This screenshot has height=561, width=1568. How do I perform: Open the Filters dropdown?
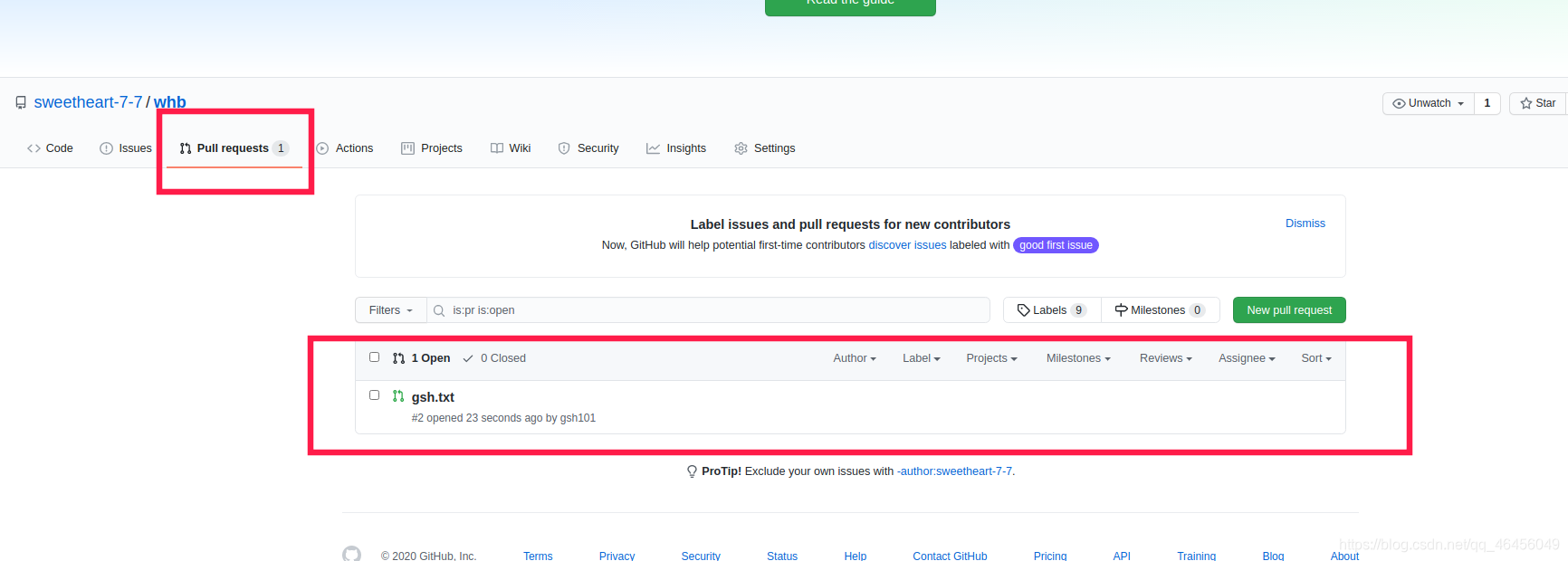point(391,310)
